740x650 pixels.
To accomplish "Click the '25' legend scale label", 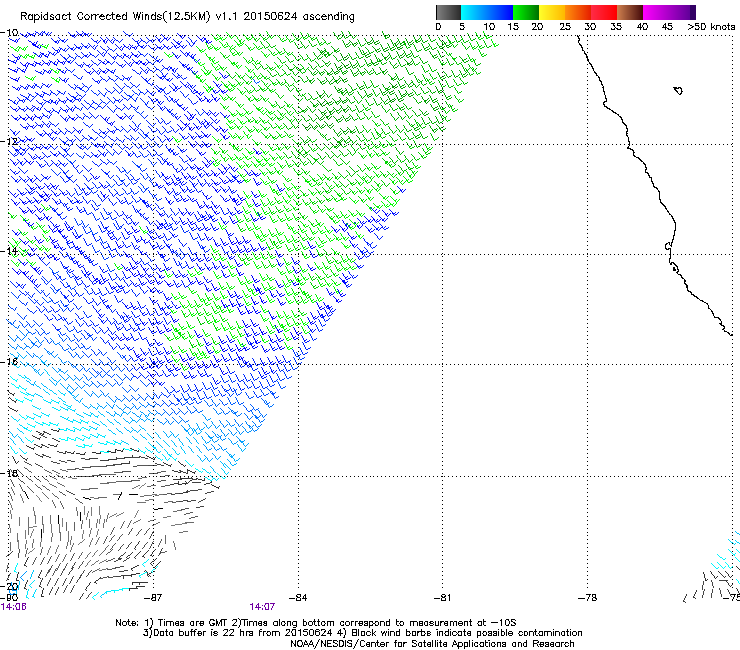I will pos(564,26).
